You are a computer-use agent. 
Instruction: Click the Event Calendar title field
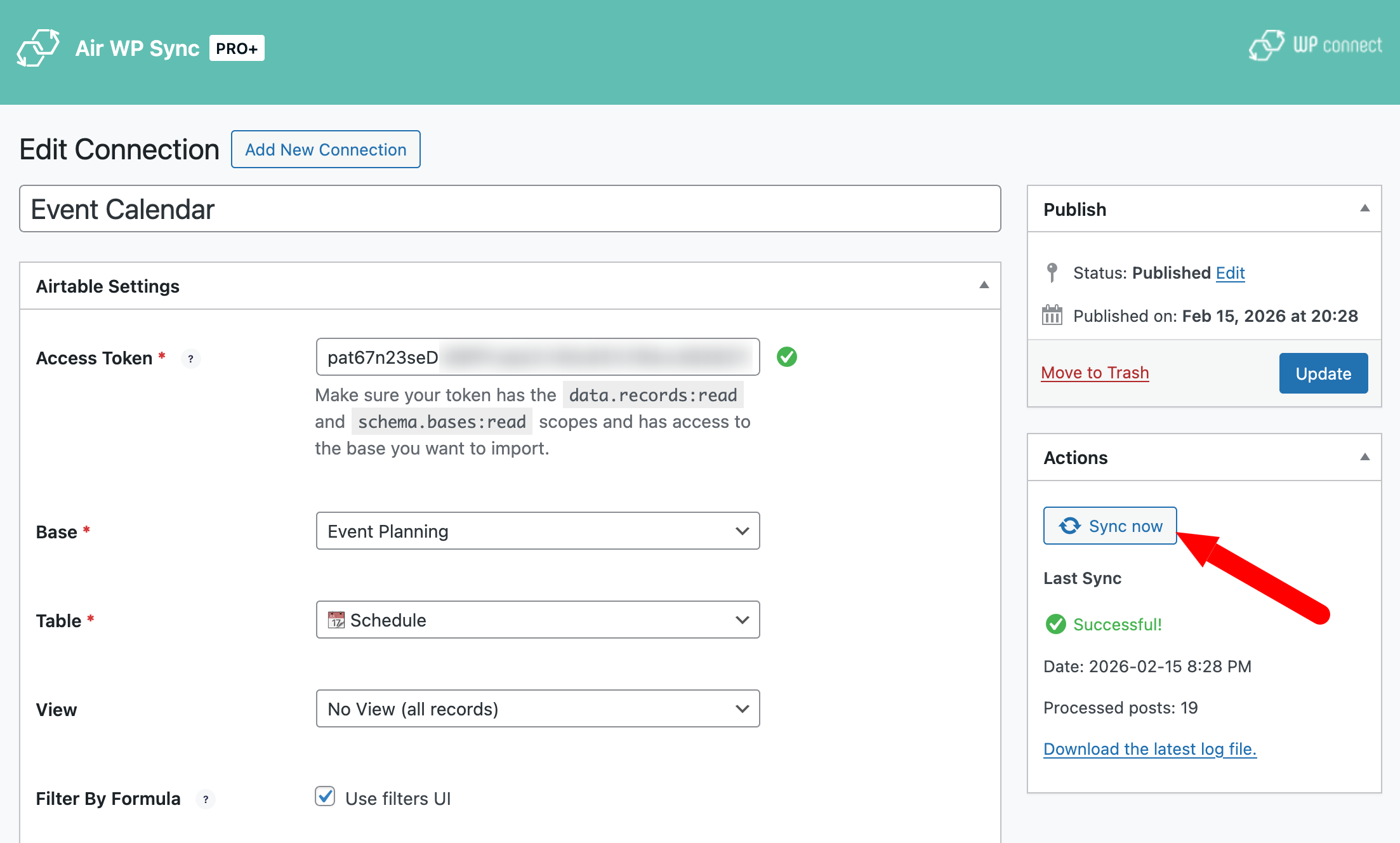pos(510,209)
